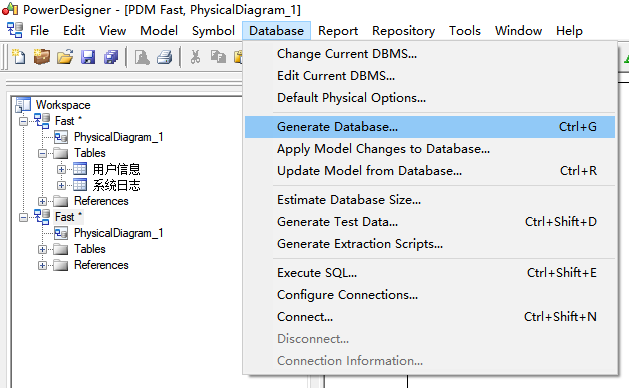The image size is (629, 388).
Task: Choose Connect entry in Database menu
Action: click(430, 317)
